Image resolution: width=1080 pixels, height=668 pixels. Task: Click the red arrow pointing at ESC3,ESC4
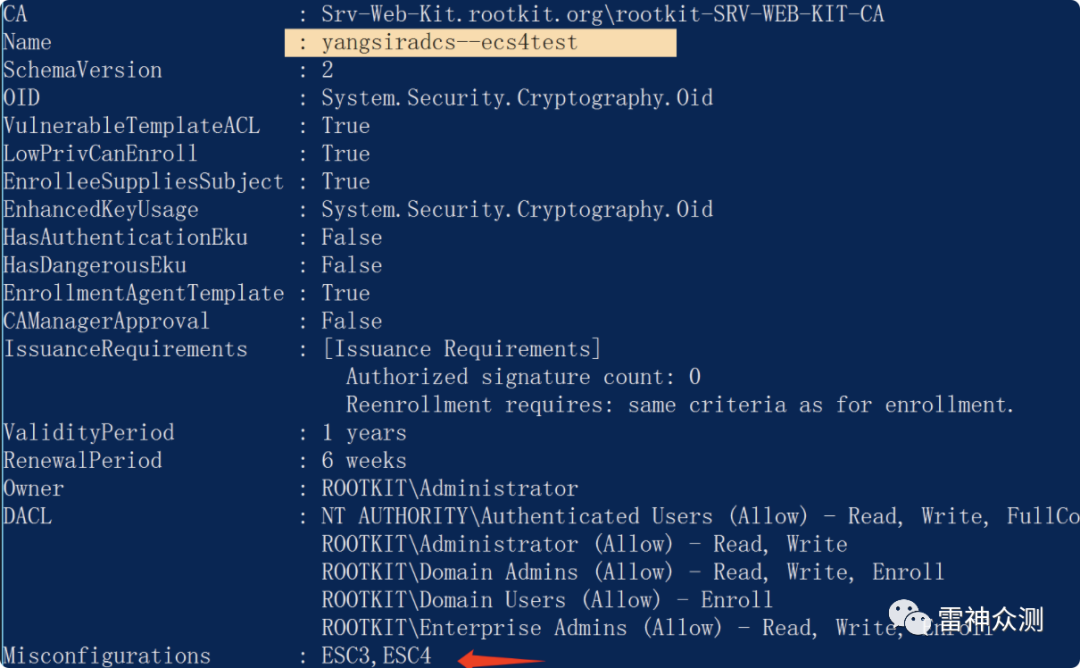point(501,659)
